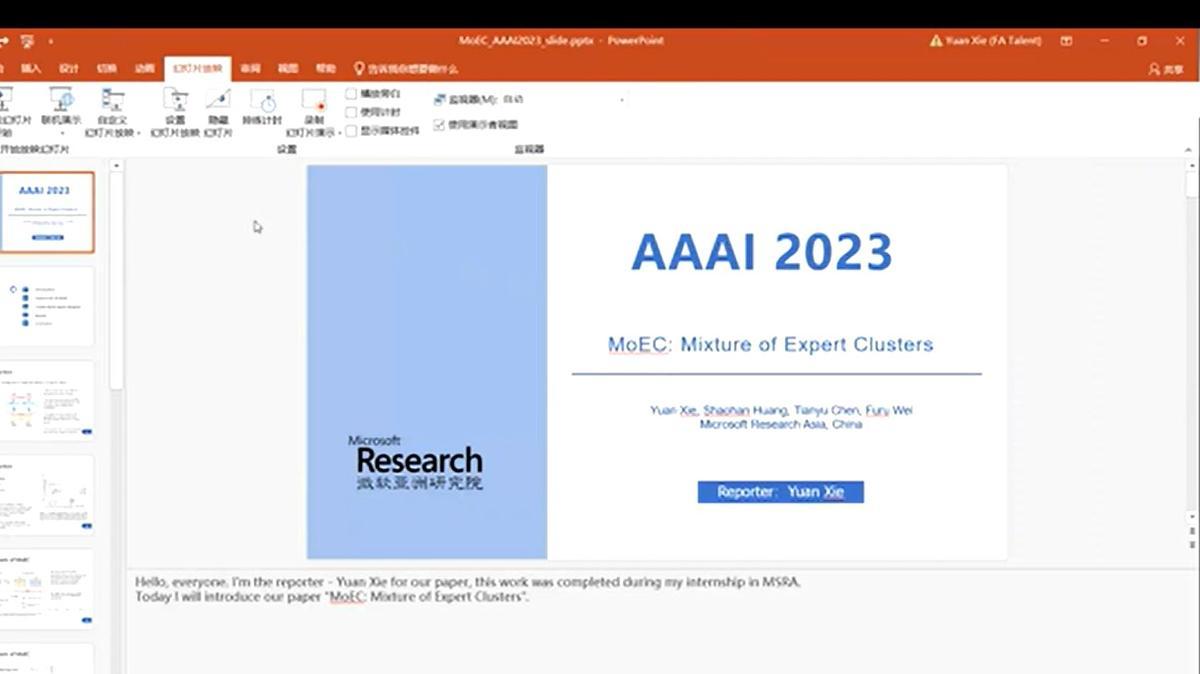The height and width of the screenshot is (674, 1200).
Task: Expand the Present Online dropdown arrow
Action: pyautogui.click(x=62, y=133)
